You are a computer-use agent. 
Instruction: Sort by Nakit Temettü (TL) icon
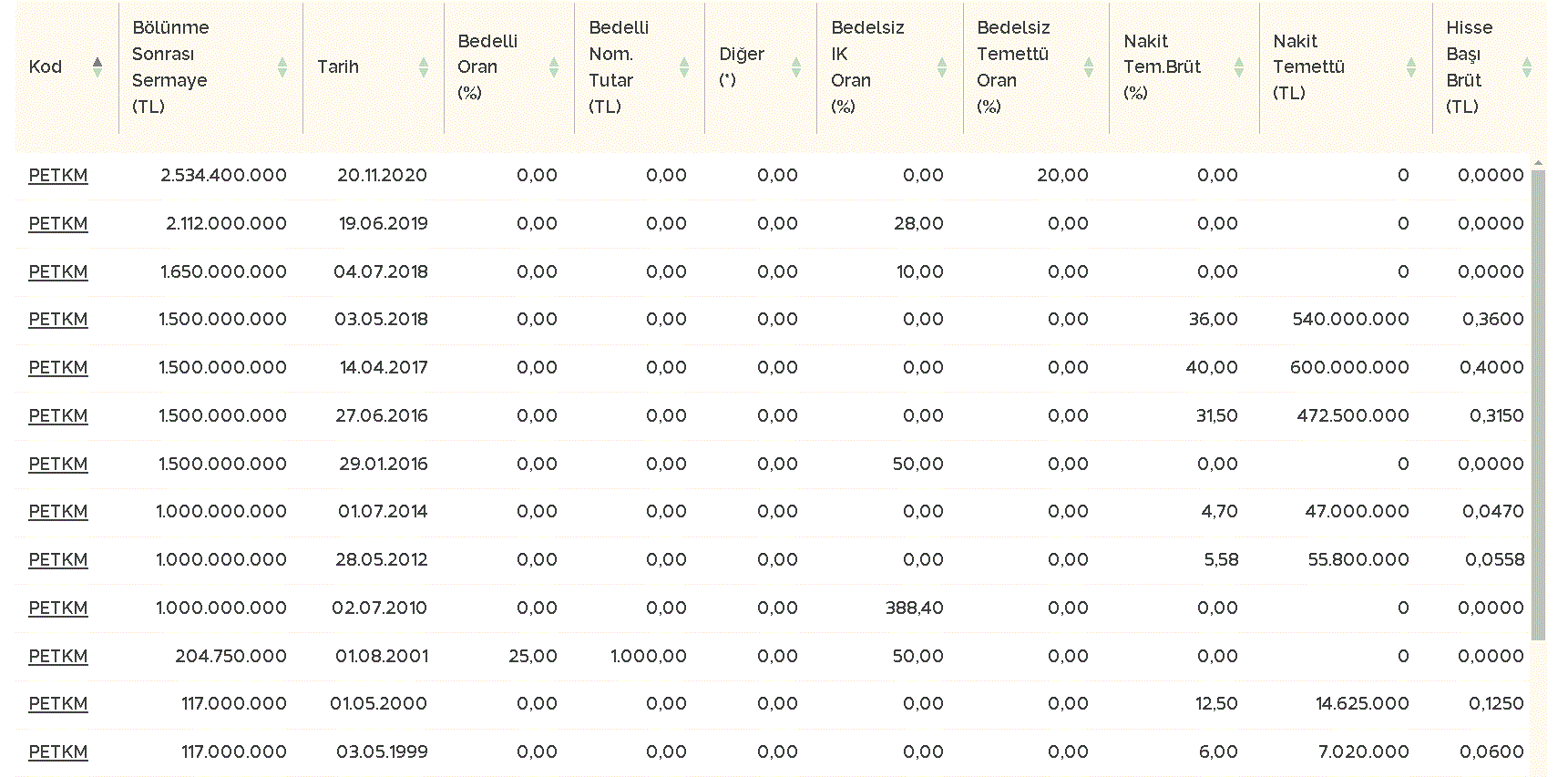[x=1411, y=66]
